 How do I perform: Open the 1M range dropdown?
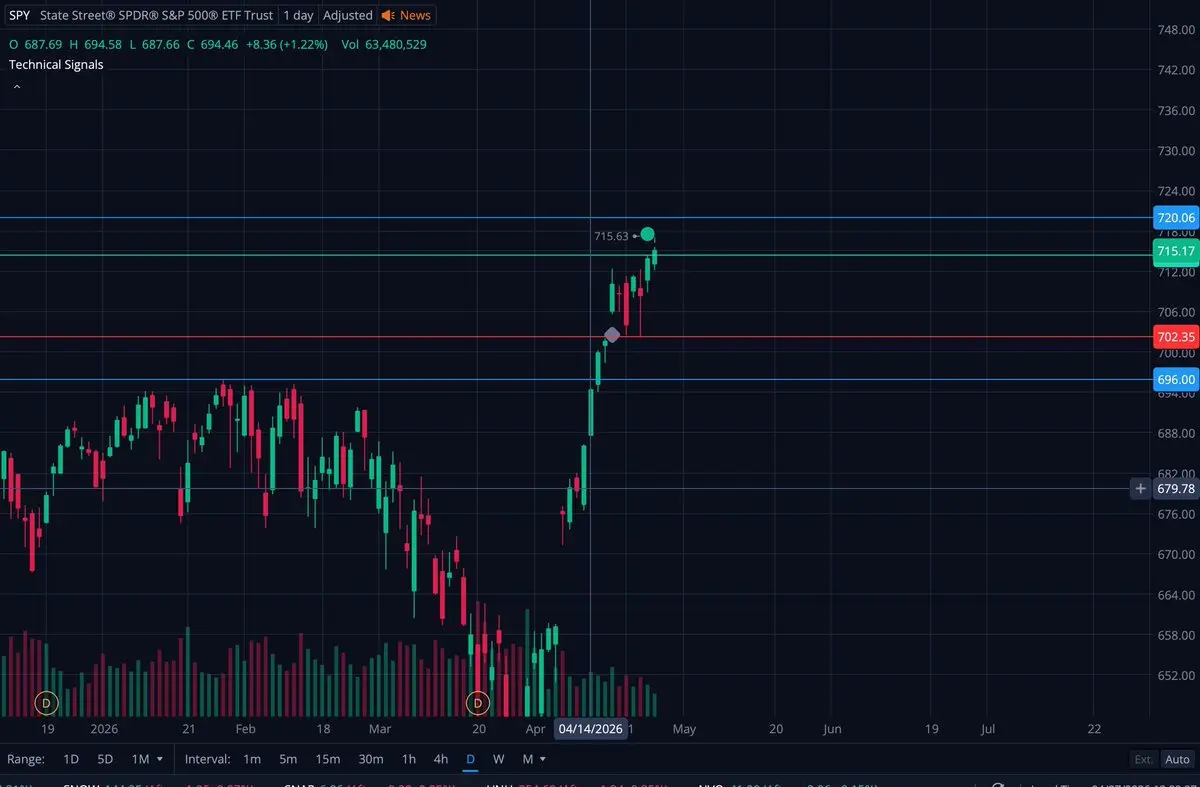coord(147,759)
